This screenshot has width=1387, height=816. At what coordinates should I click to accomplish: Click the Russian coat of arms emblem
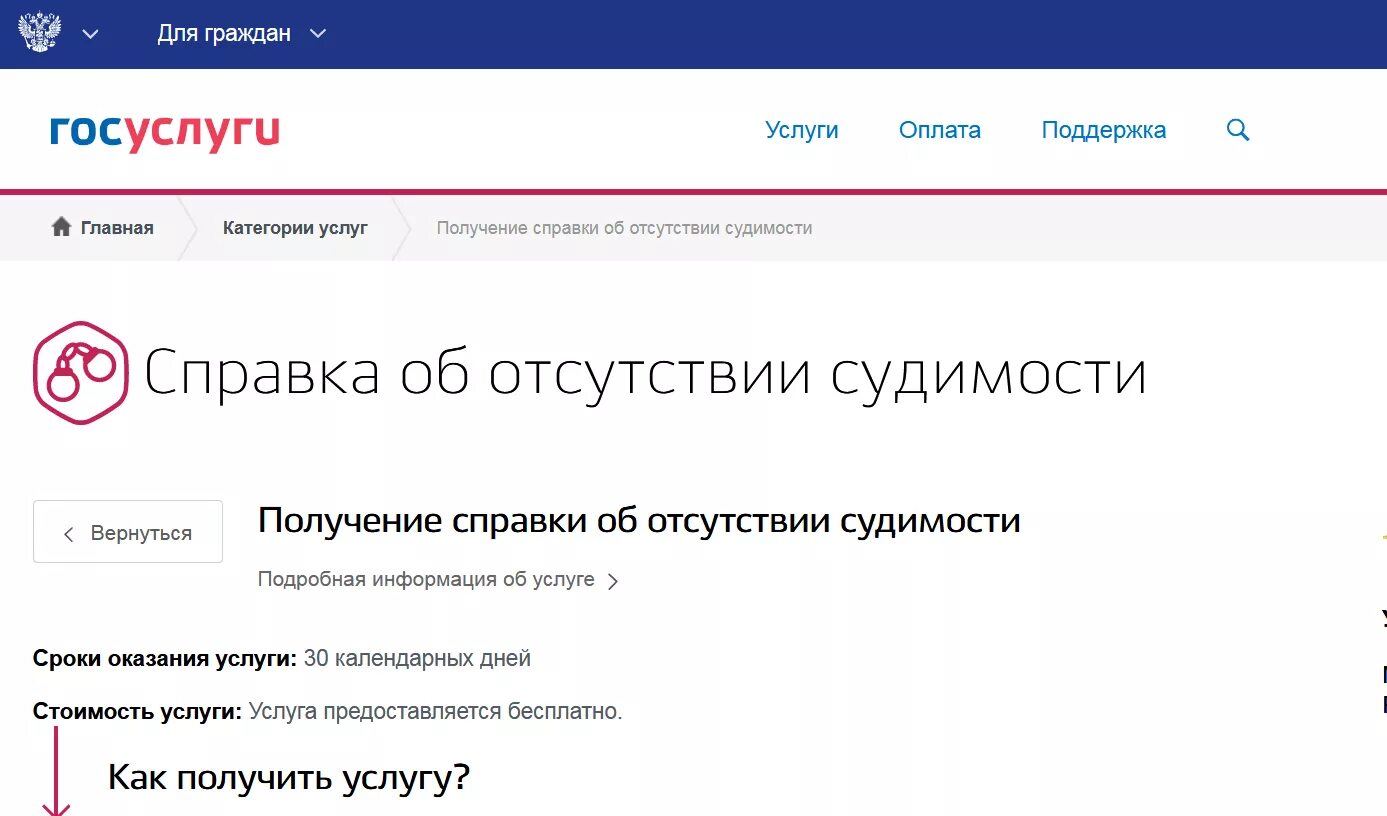point(40,32)
